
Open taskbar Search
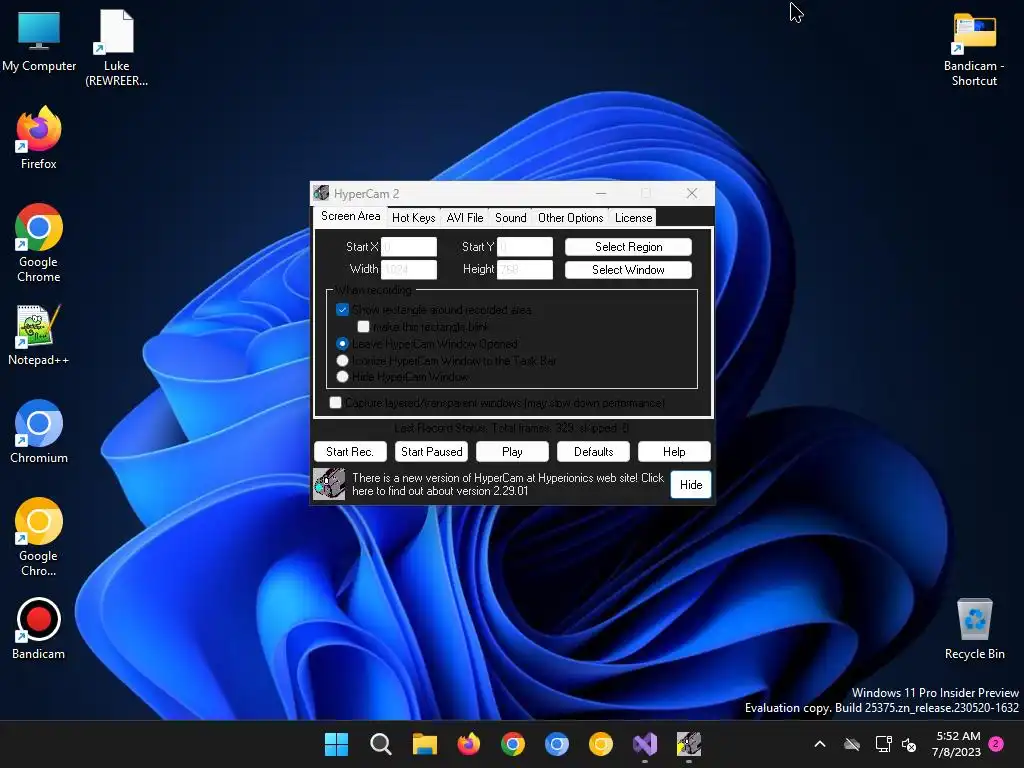tap(381, 744)
